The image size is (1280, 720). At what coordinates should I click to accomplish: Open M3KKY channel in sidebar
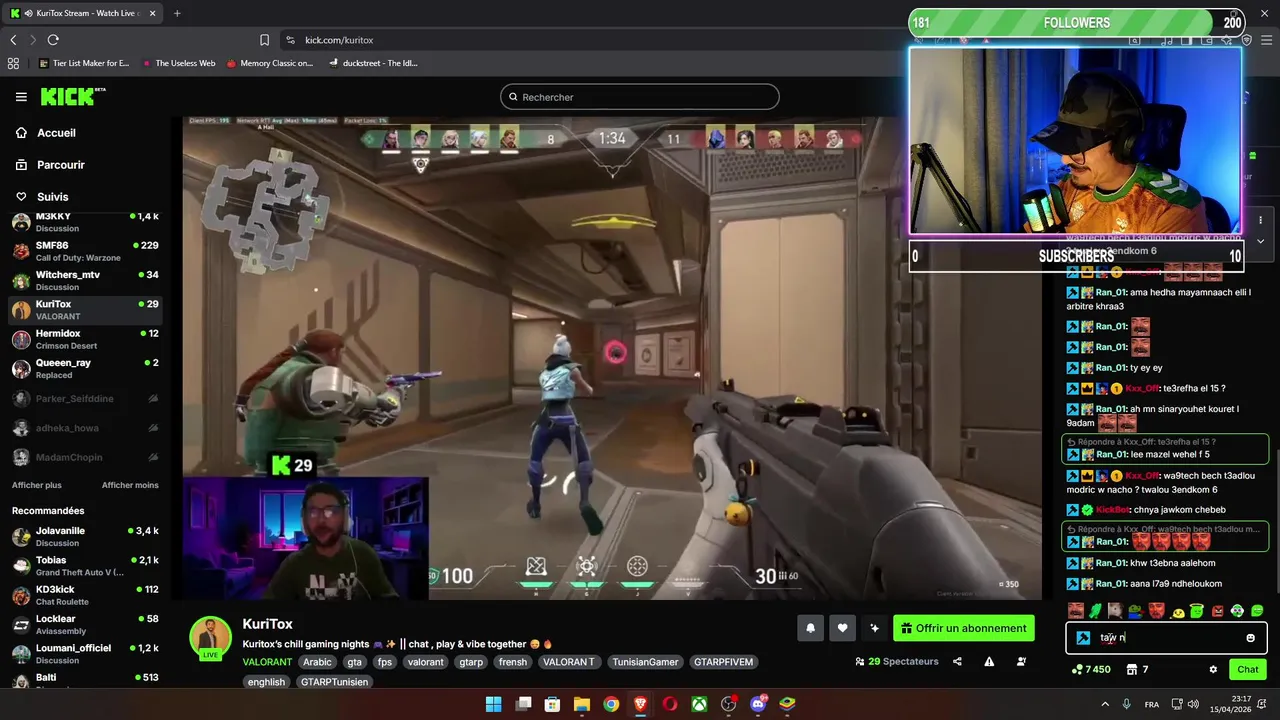pyautogui.click(x=84, y=222)
